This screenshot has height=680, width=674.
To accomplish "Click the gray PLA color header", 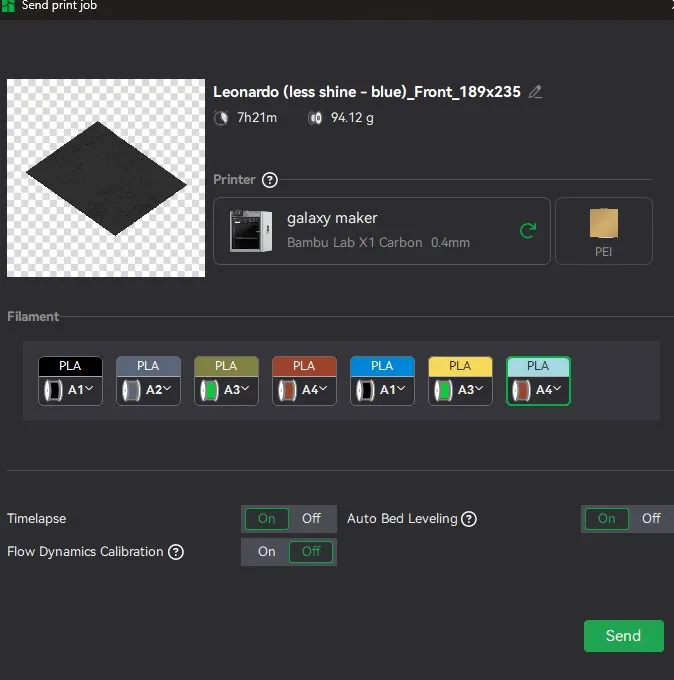I will point(148,366).
